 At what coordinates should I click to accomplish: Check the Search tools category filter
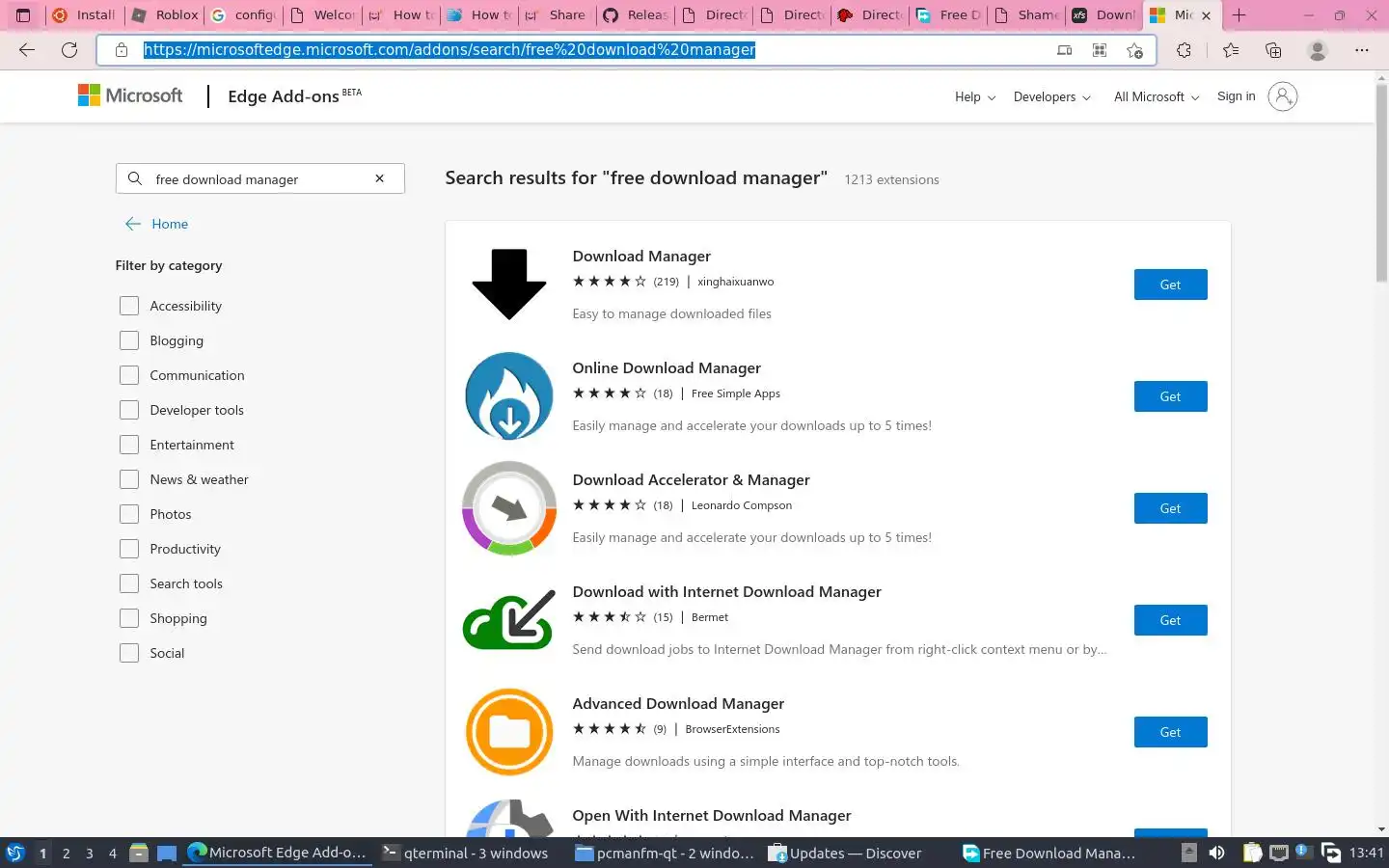pos(129,583)
